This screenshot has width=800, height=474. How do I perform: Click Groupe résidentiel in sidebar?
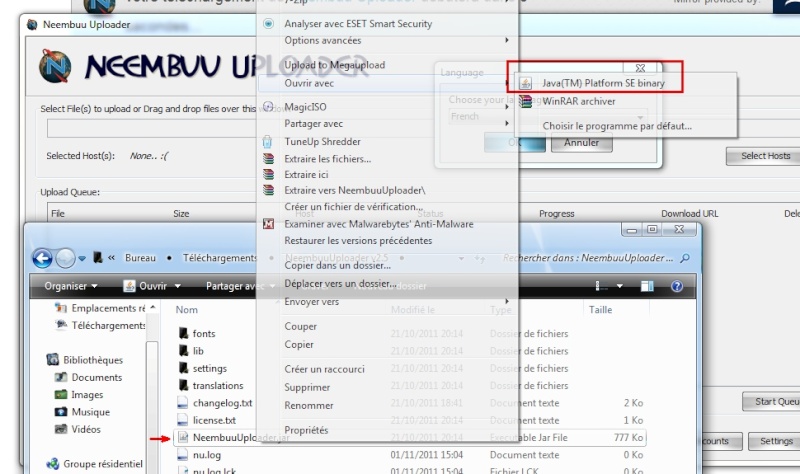tap(103, 464)
